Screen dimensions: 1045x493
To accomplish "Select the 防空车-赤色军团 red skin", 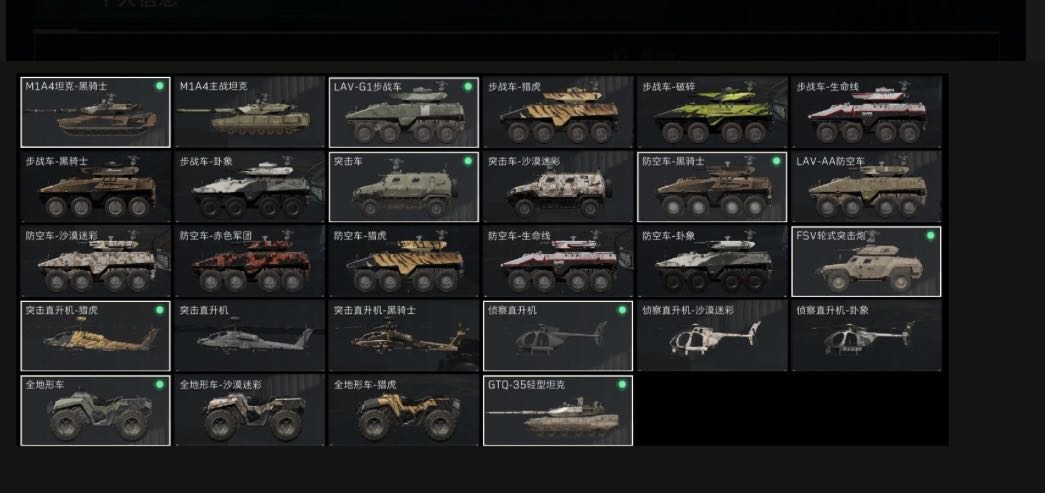I will 250,261.
